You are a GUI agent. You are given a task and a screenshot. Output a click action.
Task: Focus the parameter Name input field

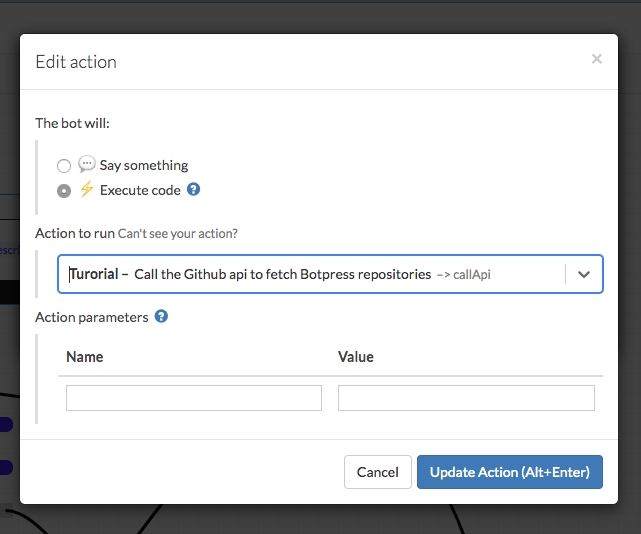pyautogui.click(x=194, y=398)
